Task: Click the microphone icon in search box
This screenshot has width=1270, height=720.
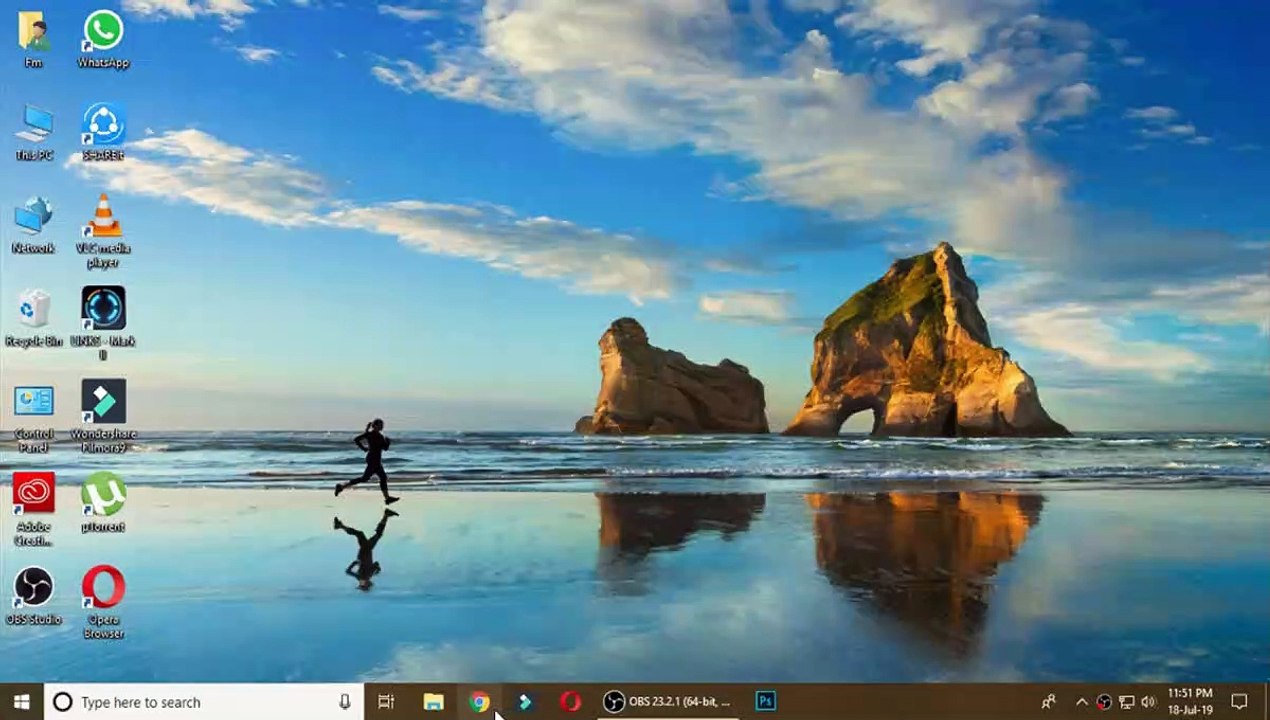Action: tap(345, 702)
